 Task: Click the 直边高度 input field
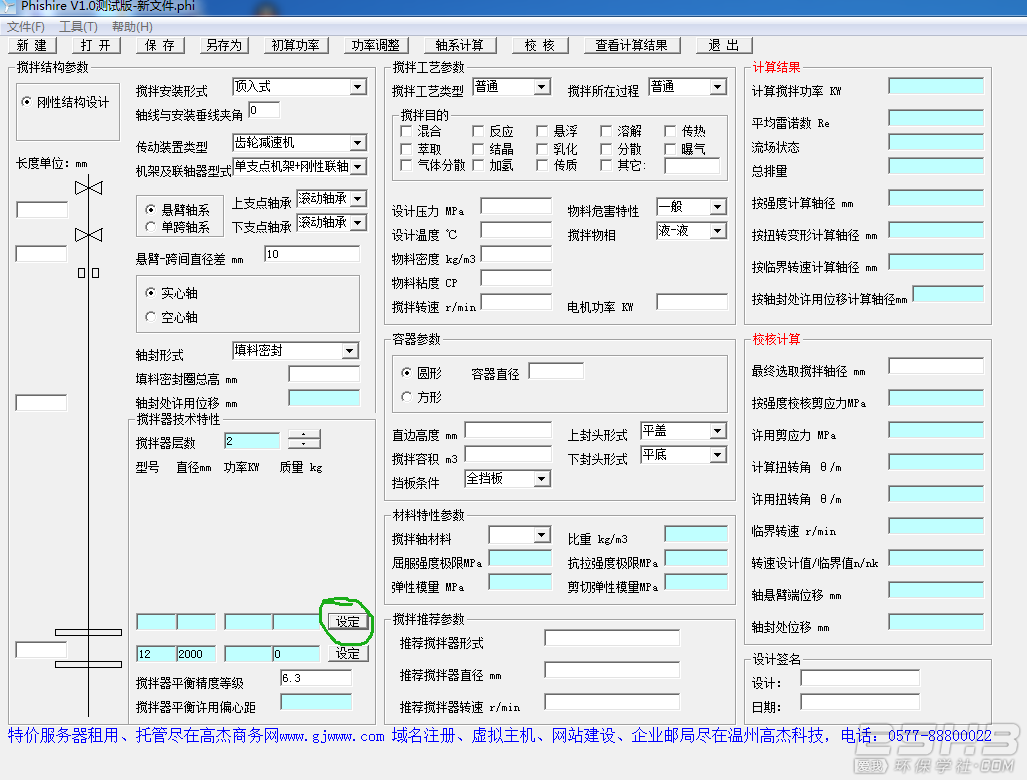point(508,430)
